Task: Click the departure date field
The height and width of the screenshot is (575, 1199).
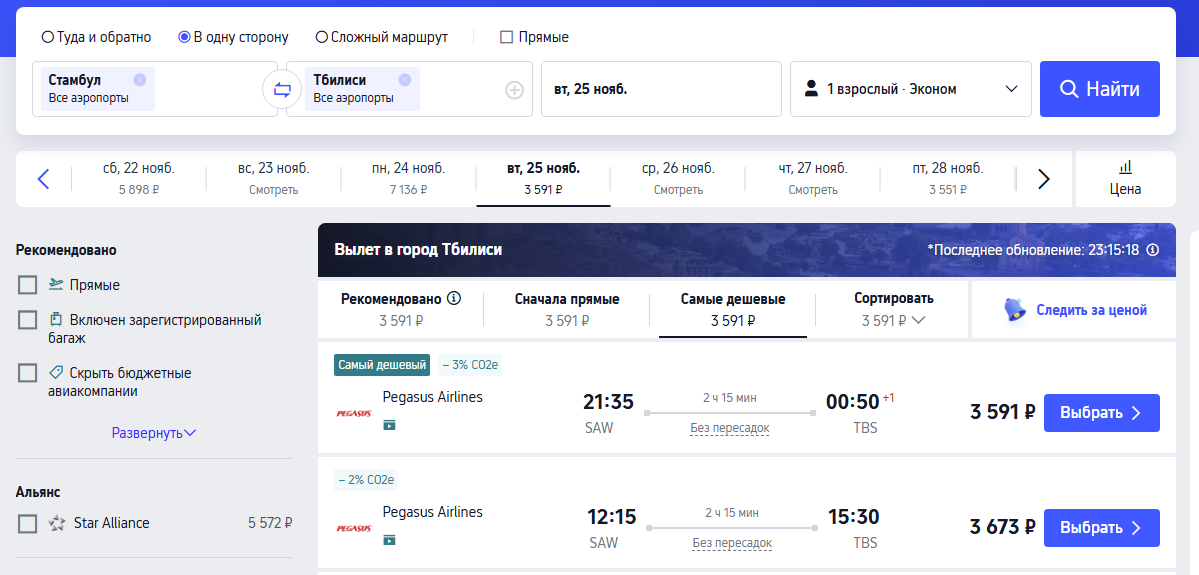Action: (660, 89)
